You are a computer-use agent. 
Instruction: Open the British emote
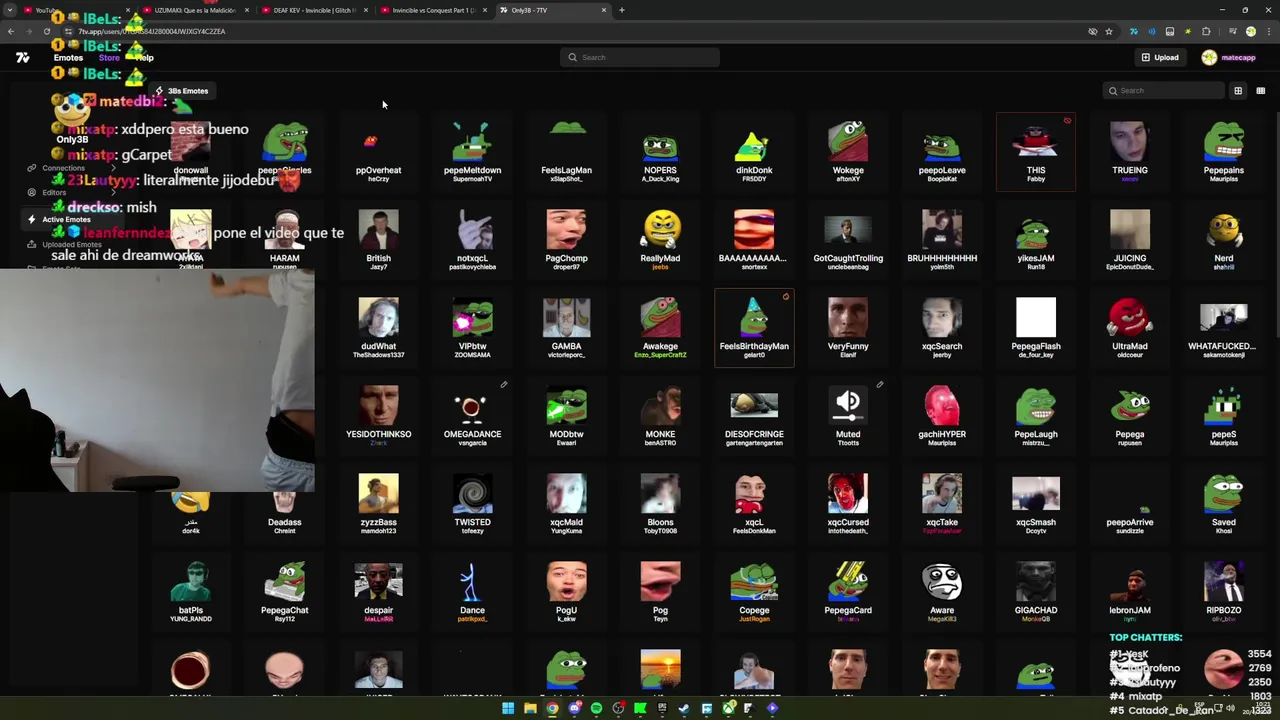pyautogui.click(x=378, y=240)
